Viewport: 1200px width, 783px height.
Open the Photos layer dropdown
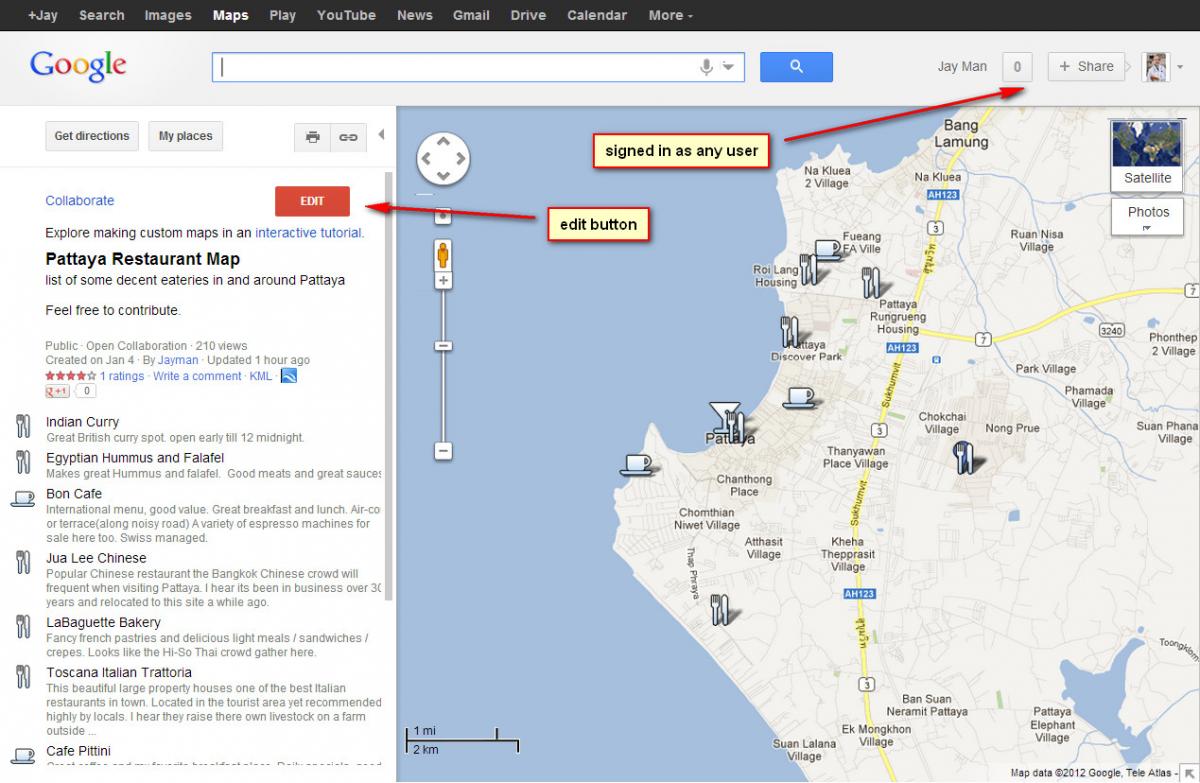point(1148,217)
